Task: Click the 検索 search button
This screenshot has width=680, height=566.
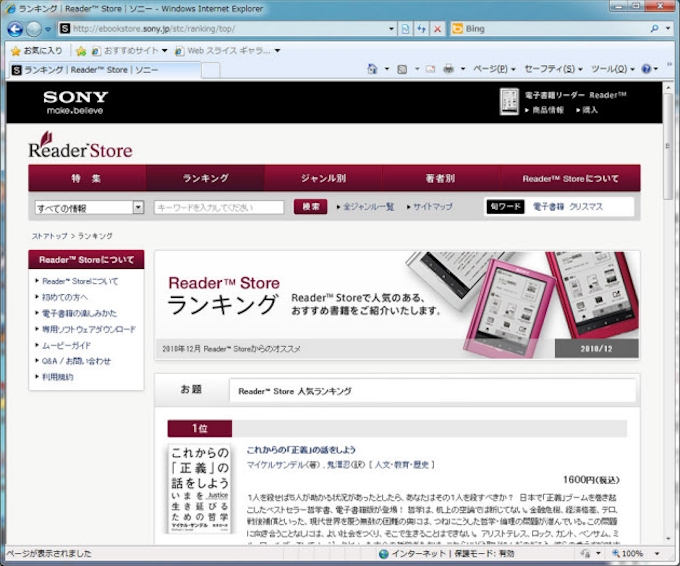Action: pos(310,207)
